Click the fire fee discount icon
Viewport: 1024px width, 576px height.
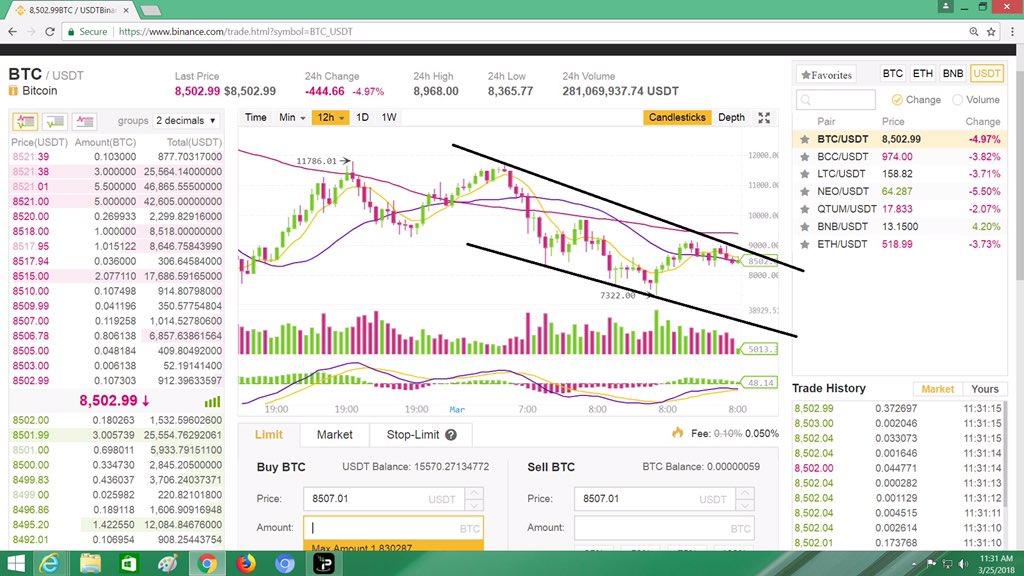[x=677, y=432]
